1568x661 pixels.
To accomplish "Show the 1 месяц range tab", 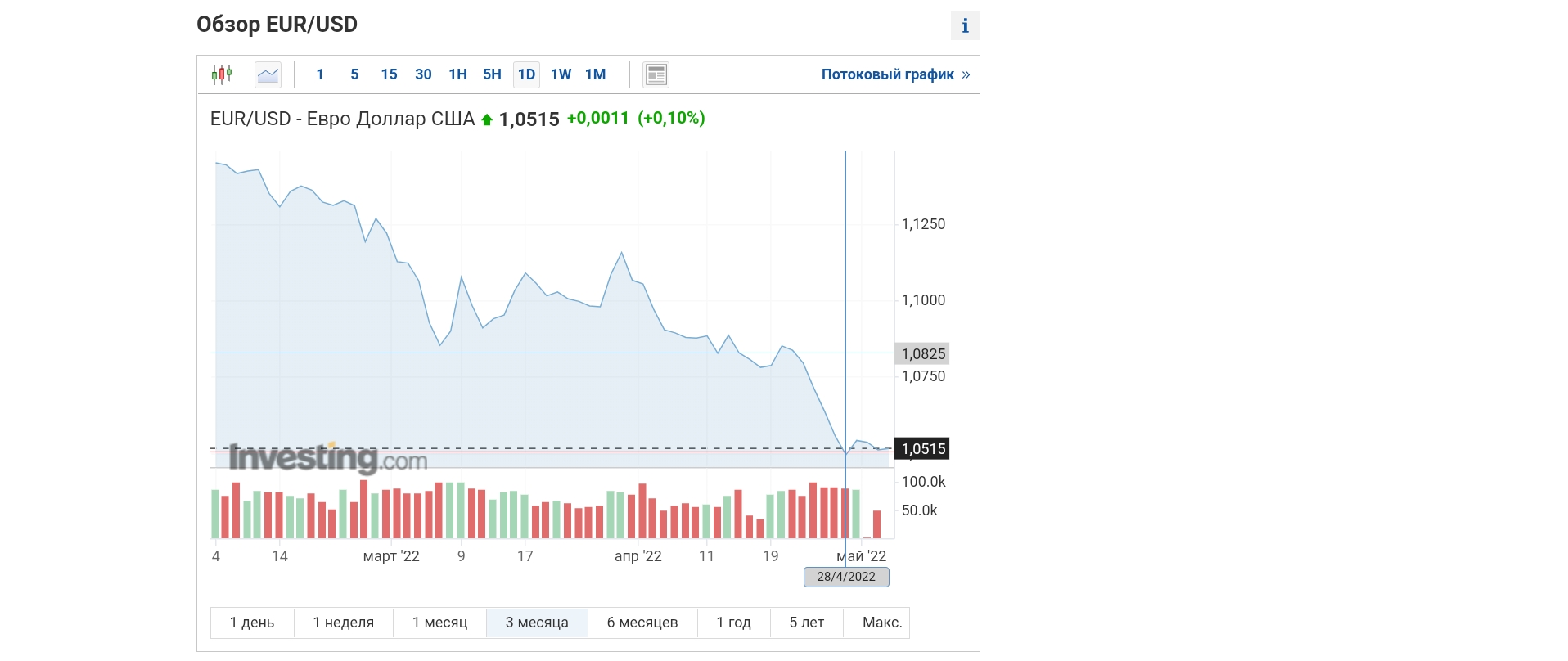I will [439, 623].
